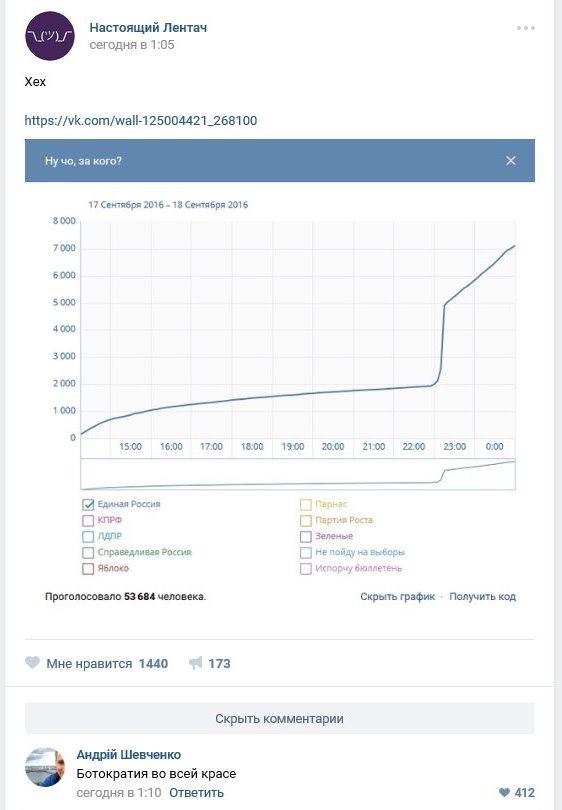Click the graph overview range strip
562x810 pixels.
click(298, 474)
